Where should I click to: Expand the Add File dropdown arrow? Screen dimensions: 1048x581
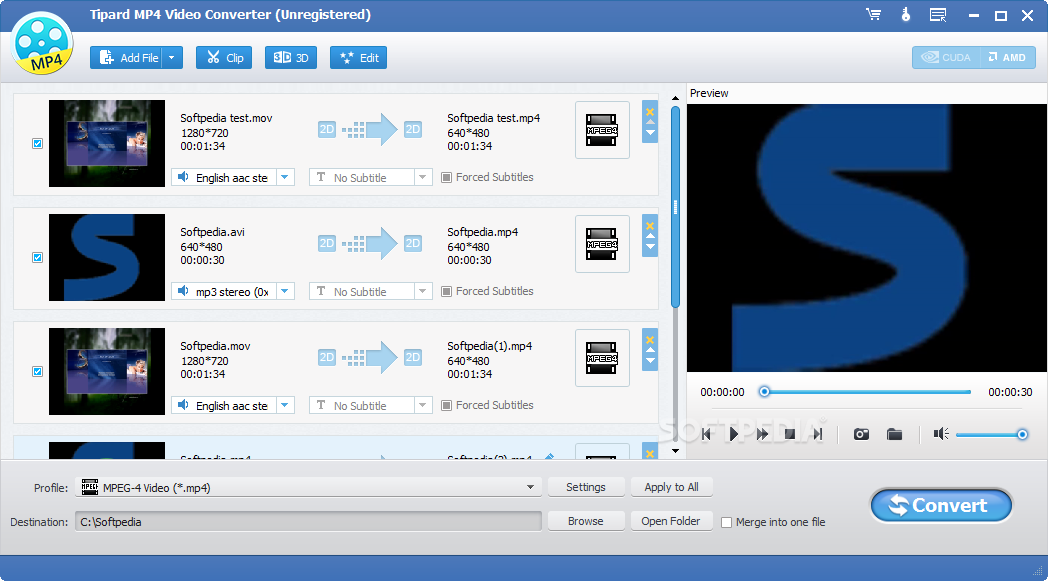[172, 57]
